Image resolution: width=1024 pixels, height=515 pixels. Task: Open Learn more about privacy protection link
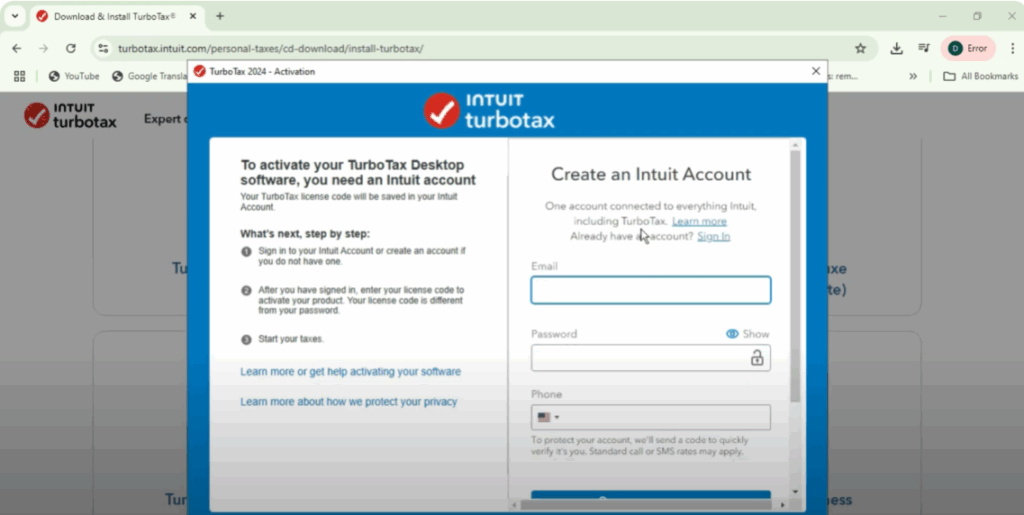[348, 401]
